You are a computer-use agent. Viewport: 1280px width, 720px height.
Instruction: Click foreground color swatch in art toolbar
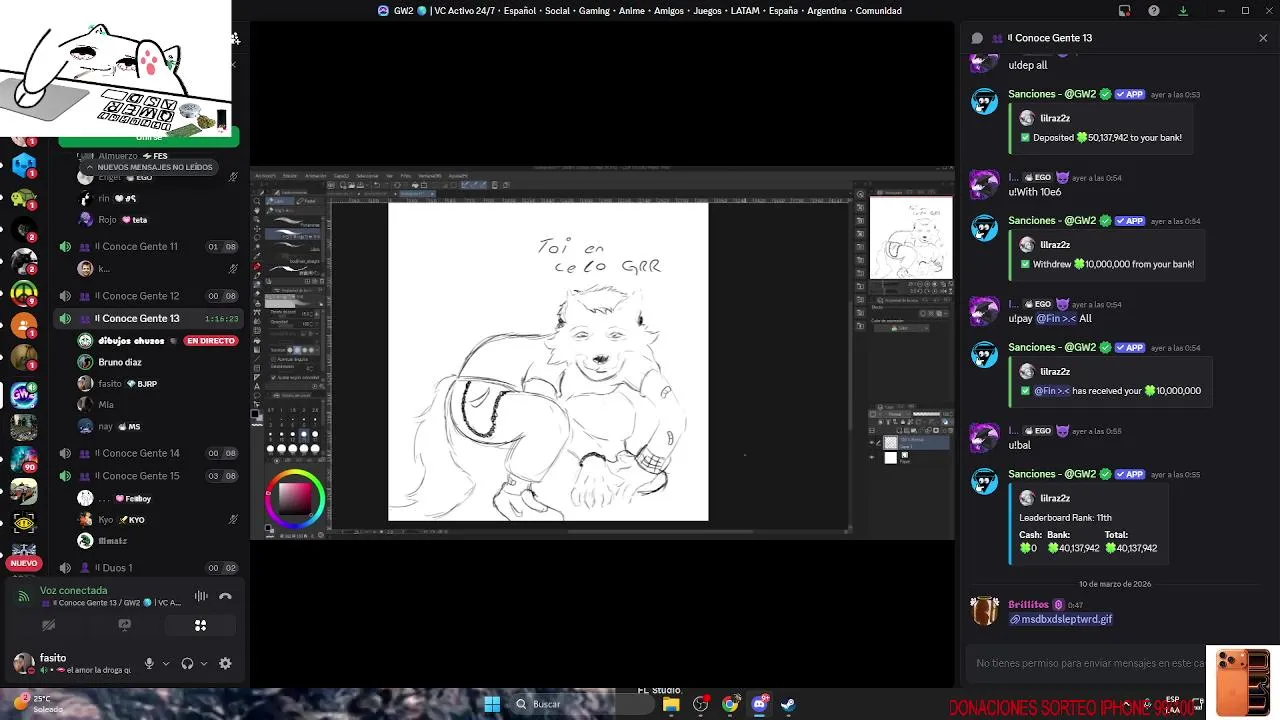[x=255, y=413]
